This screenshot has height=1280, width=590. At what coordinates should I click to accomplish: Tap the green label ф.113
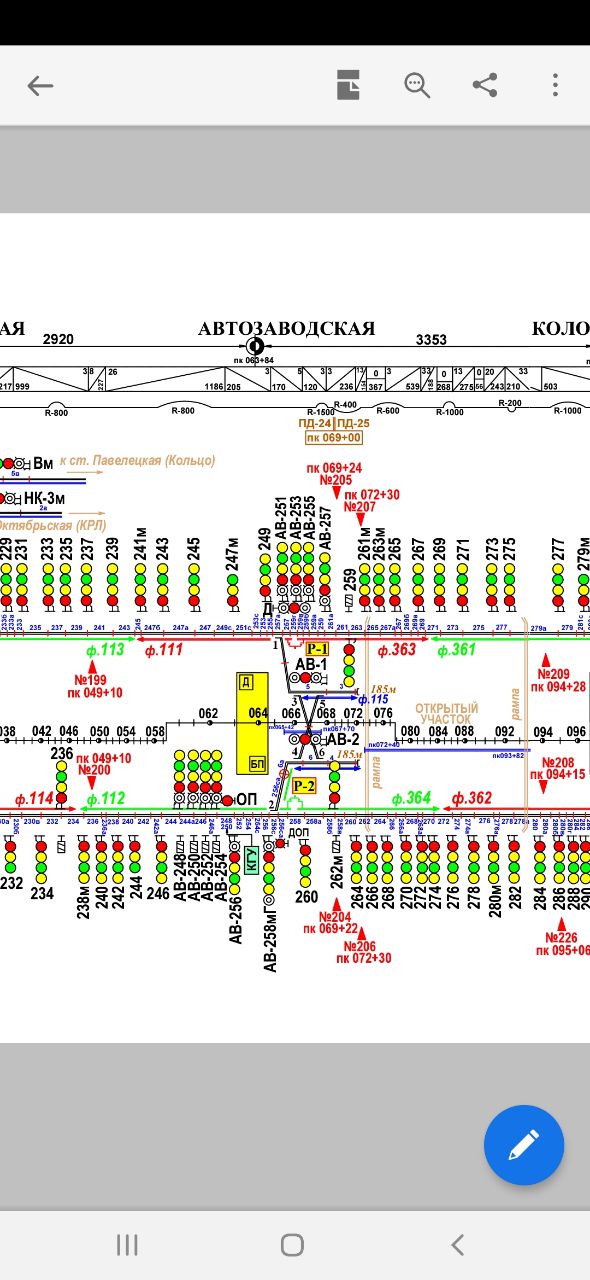point(106,650)
